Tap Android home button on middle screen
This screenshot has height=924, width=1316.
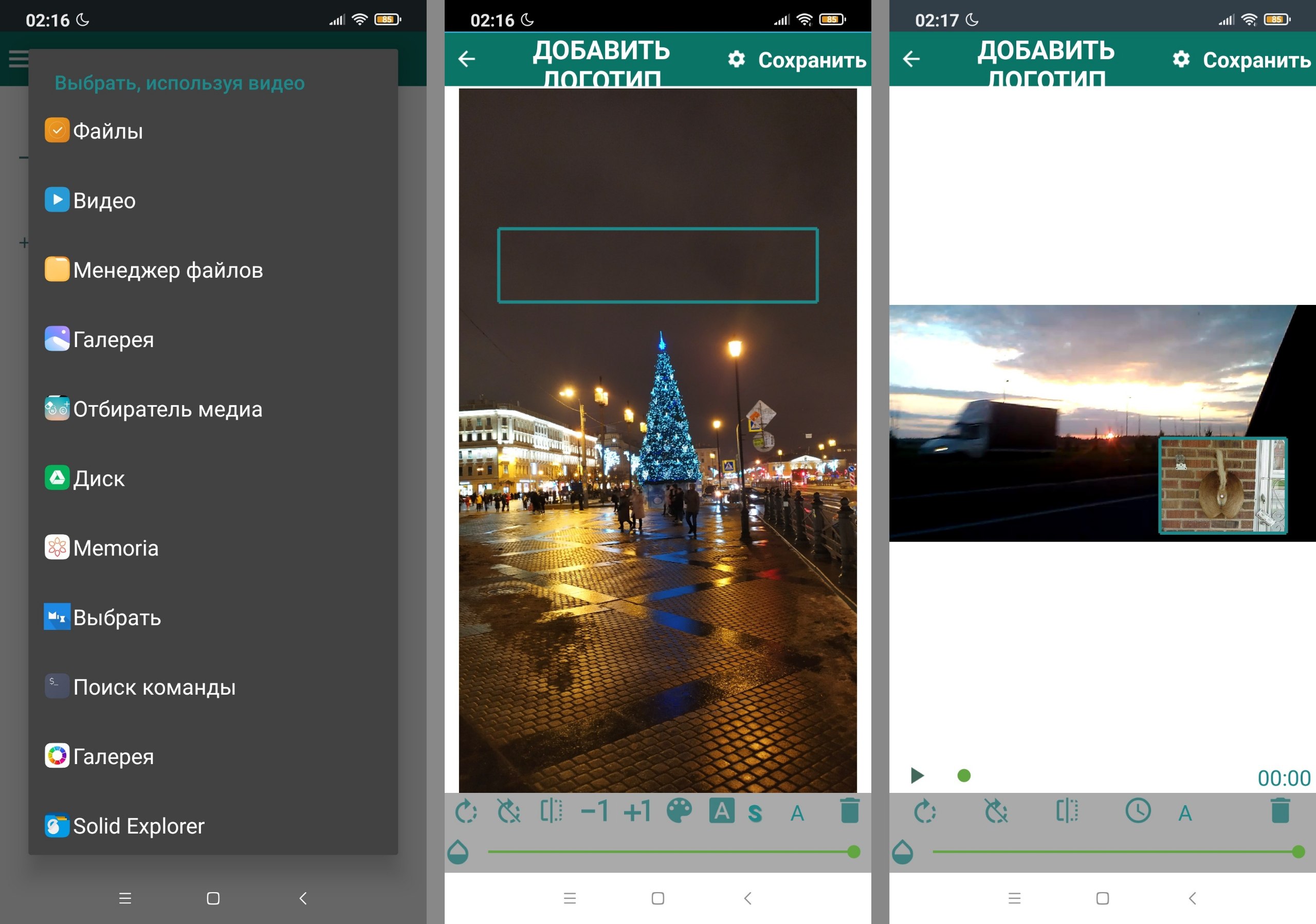click(x=658, y=898)
